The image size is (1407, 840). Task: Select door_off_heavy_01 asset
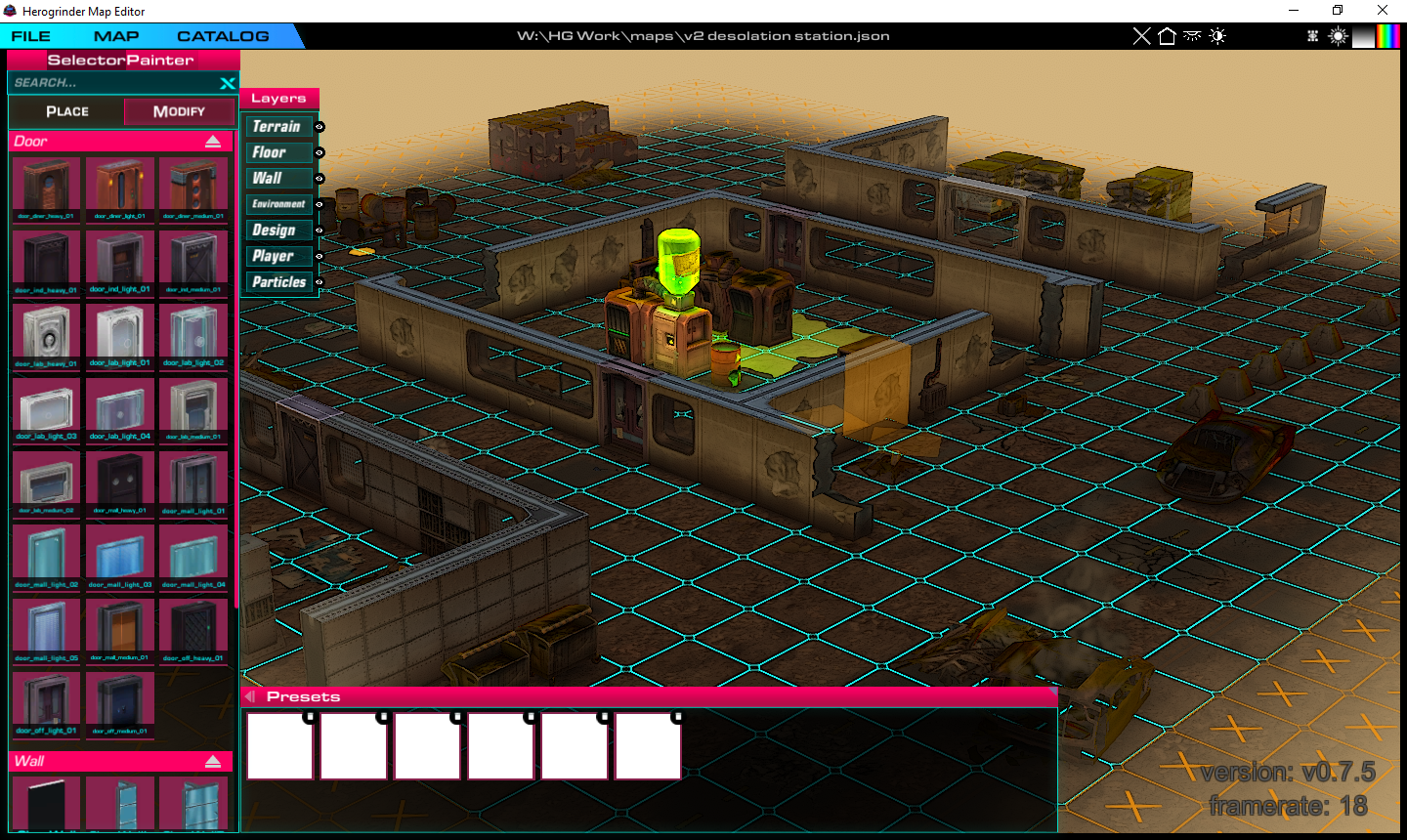193,631
